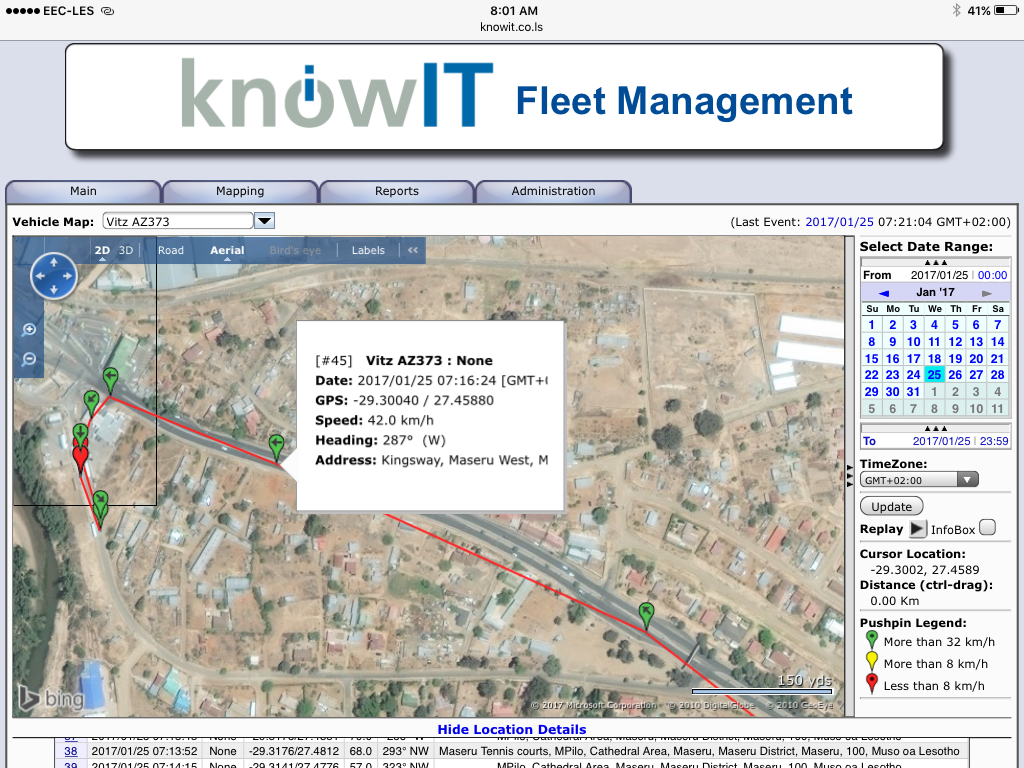Click the green pushpin at lower right road
Screen dimensions: 1024x768
646,616
